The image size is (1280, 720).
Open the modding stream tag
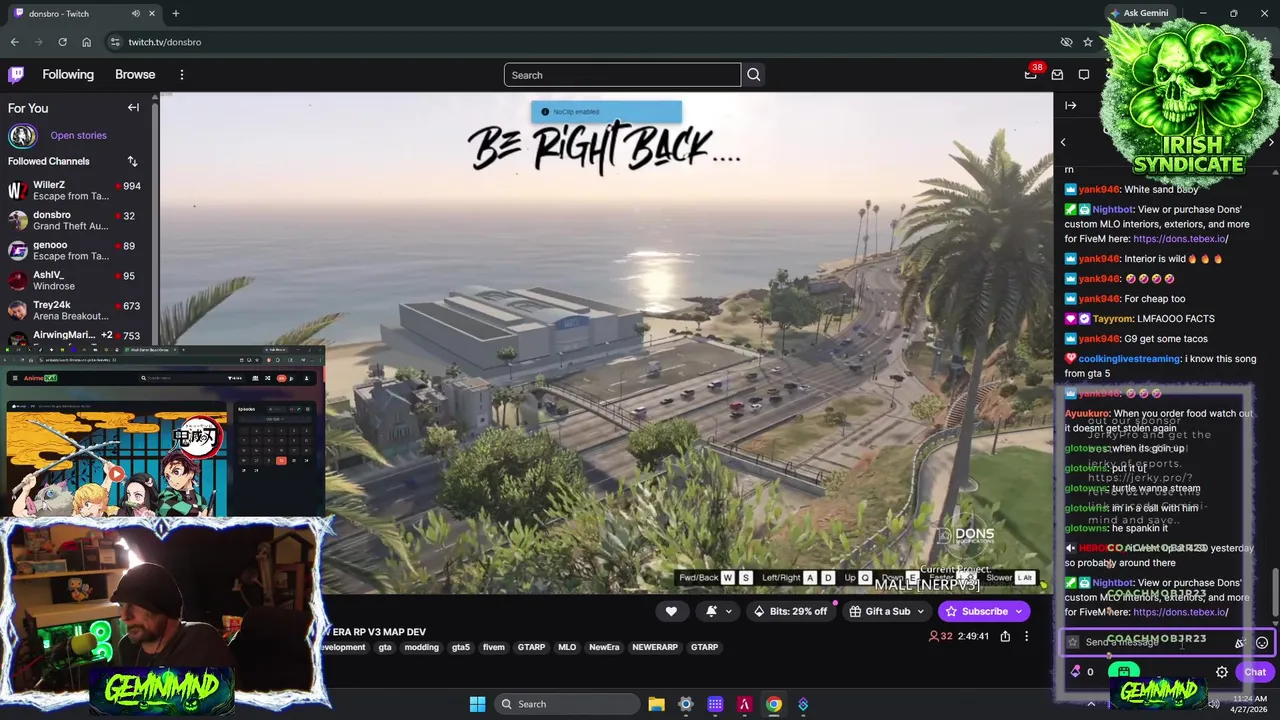click(x=421, y=647)
